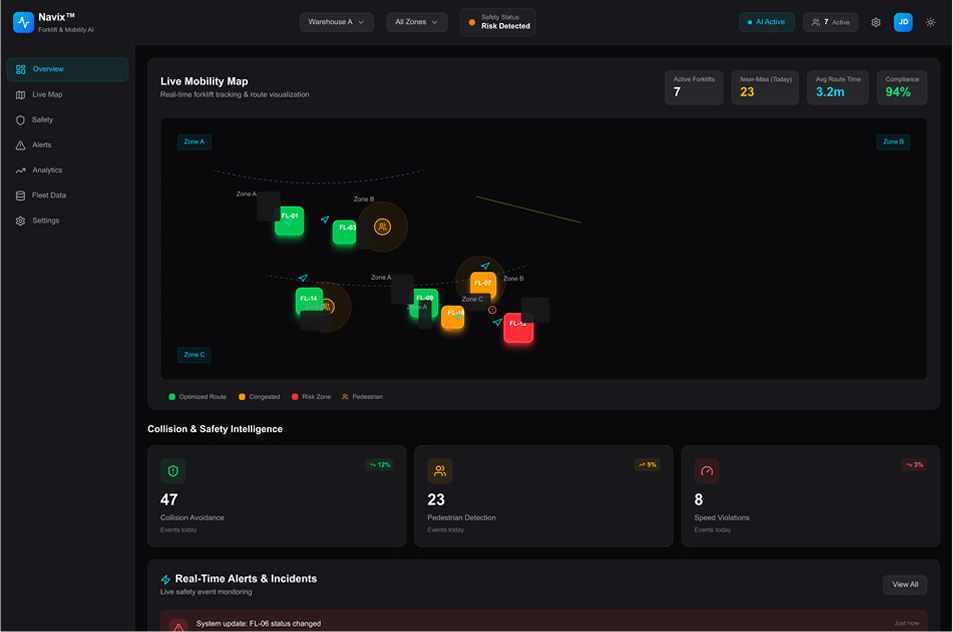Click the Speed Violations gauge icon
Viewport: 953px width, 632px height.
coord(707,471)
